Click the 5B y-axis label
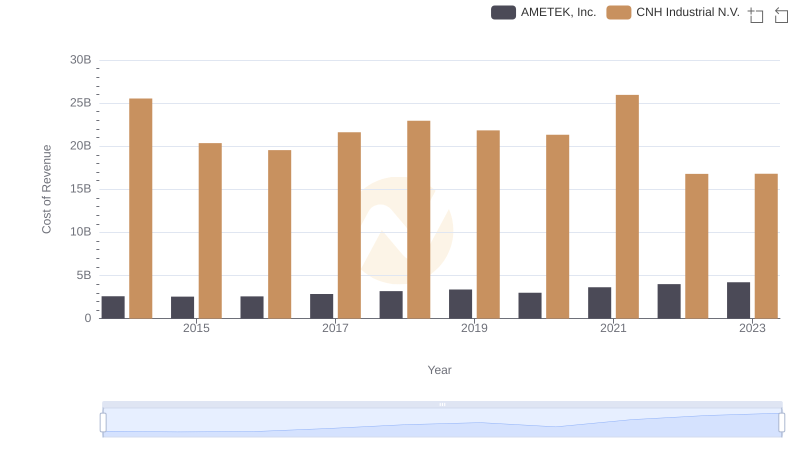The image size is (800, 461). point(84,275)
